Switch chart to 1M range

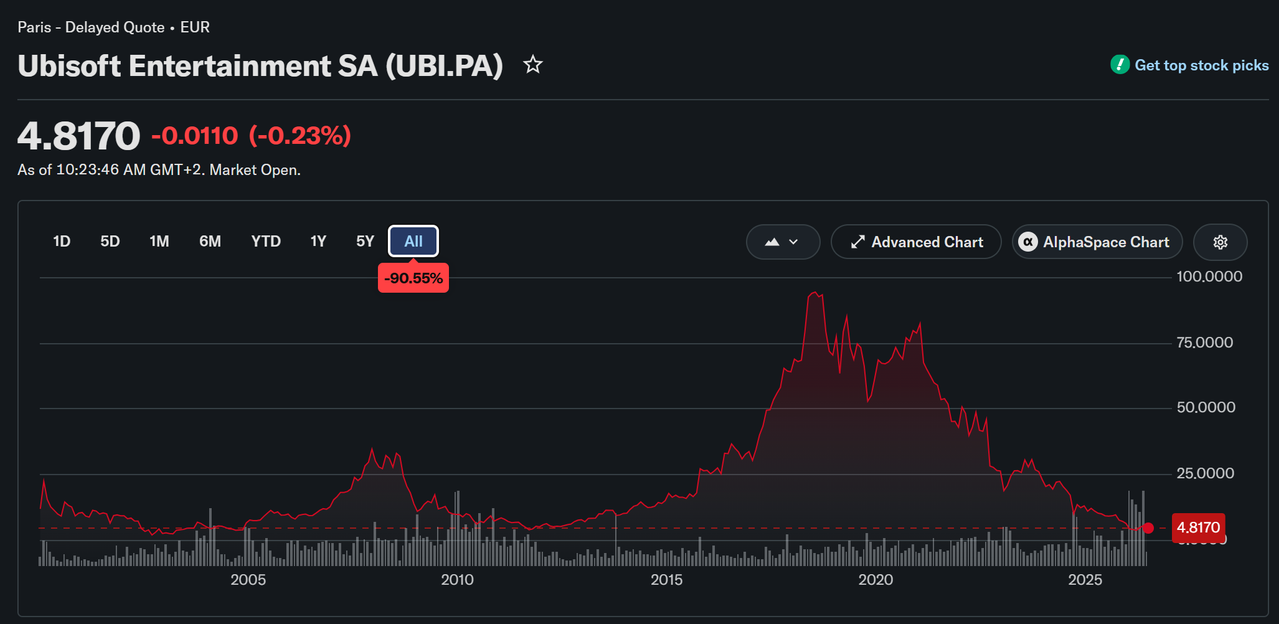(x=159, y=241)
